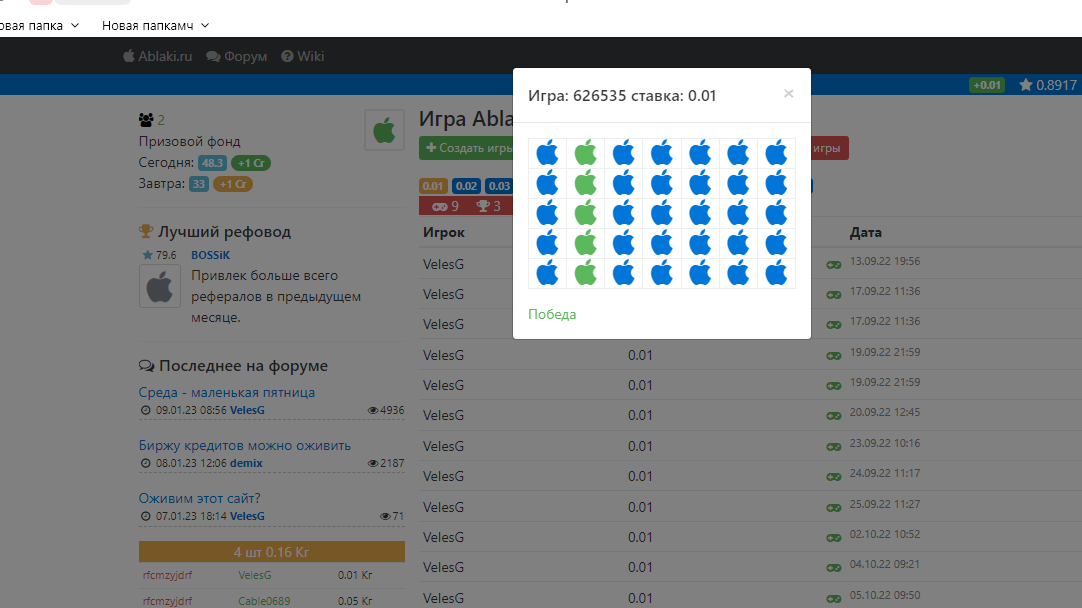Click the 0.05 Kr amount beside Cable0689
Screen dimensions: 1082x608
tap(355, 601)
